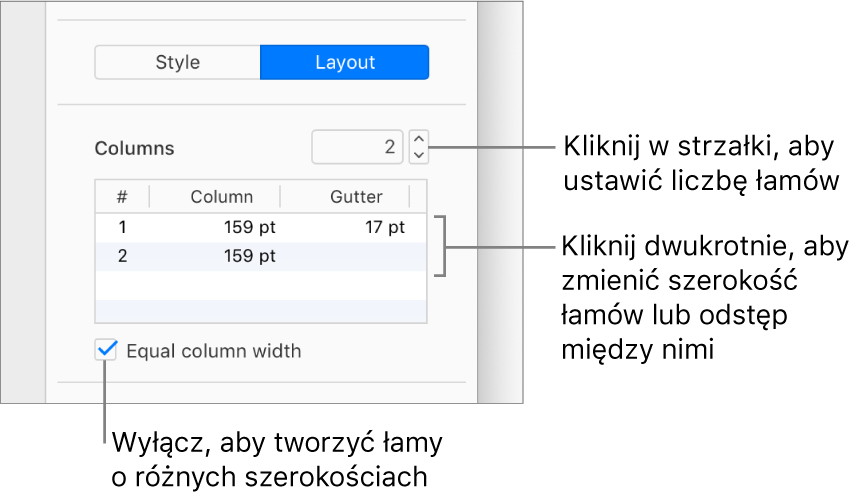Screen dimensions: 867x497
Task: Click the Column header in the table
Action: click(222, 197)
